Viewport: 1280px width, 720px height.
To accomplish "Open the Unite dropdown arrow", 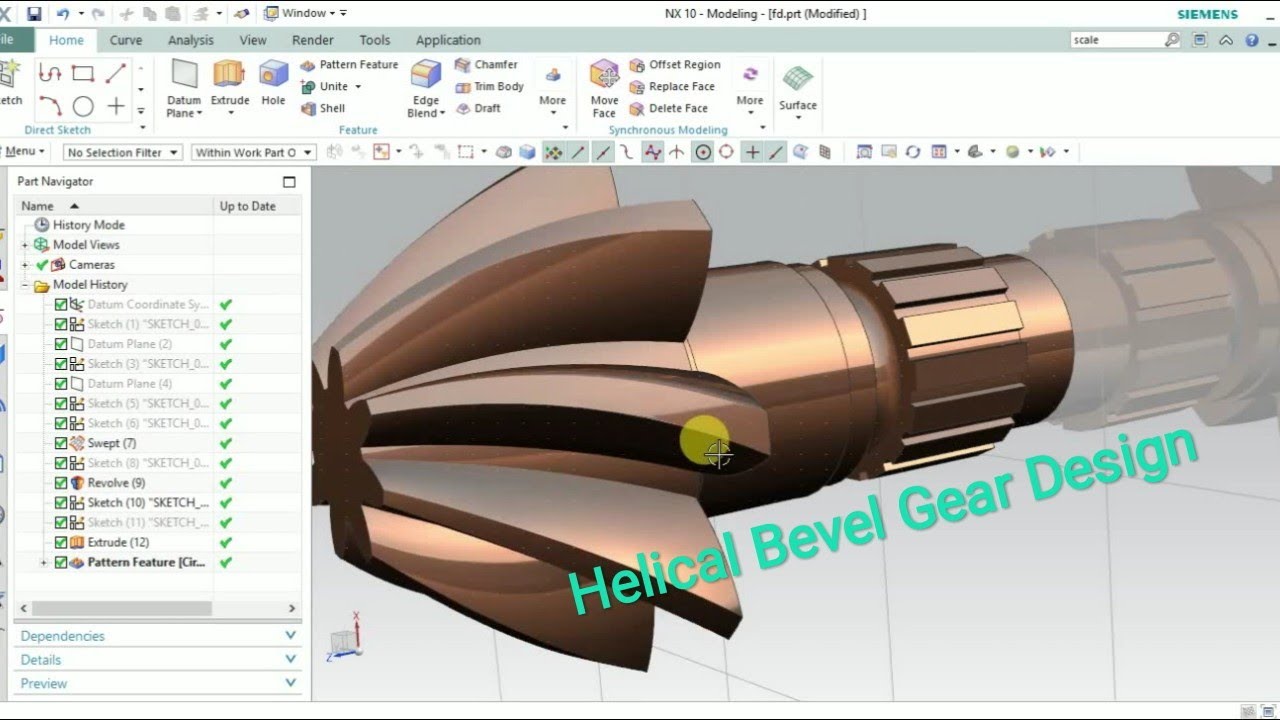I will click(358, 87).
